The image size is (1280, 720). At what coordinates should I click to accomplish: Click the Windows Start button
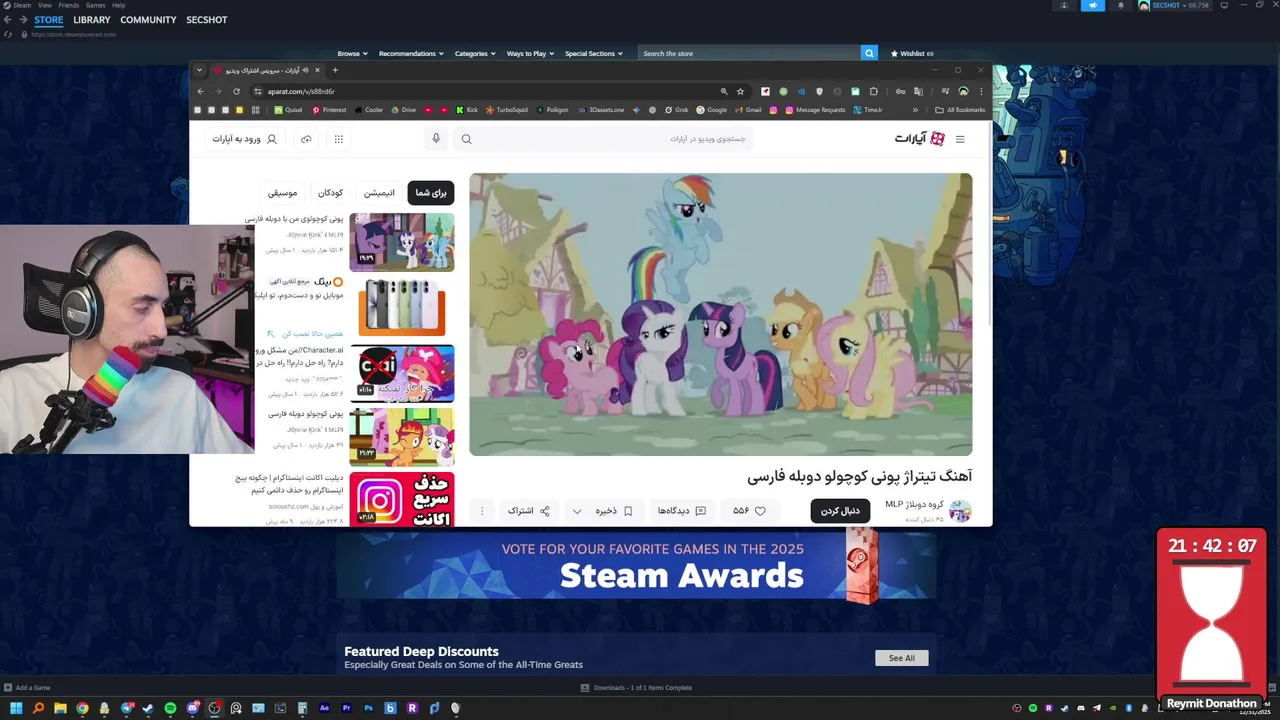pyautogui.click(x=16, y=708)
